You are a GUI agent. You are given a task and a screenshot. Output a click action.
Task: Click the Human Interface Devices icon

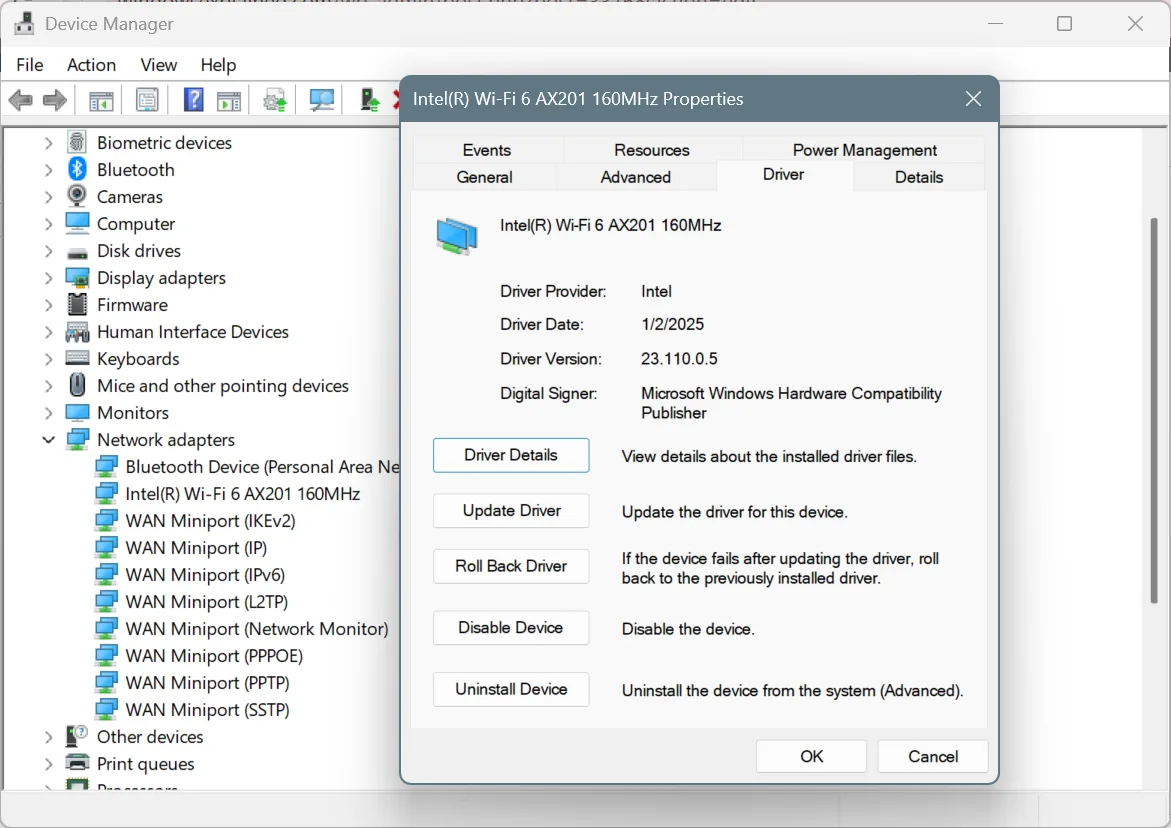click(x=77, y=331)
